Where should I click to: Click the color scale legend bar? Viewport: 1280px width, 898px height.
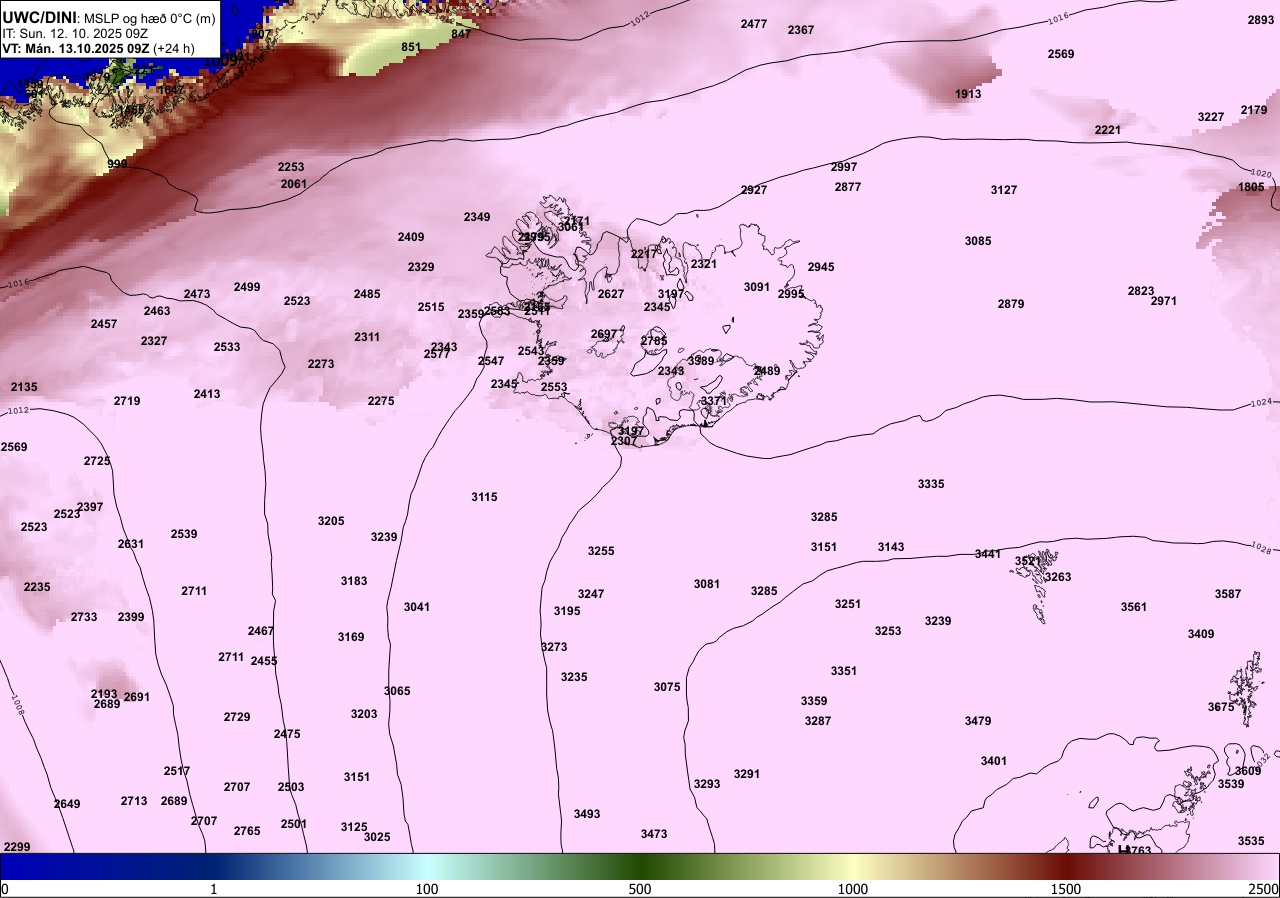640,867
